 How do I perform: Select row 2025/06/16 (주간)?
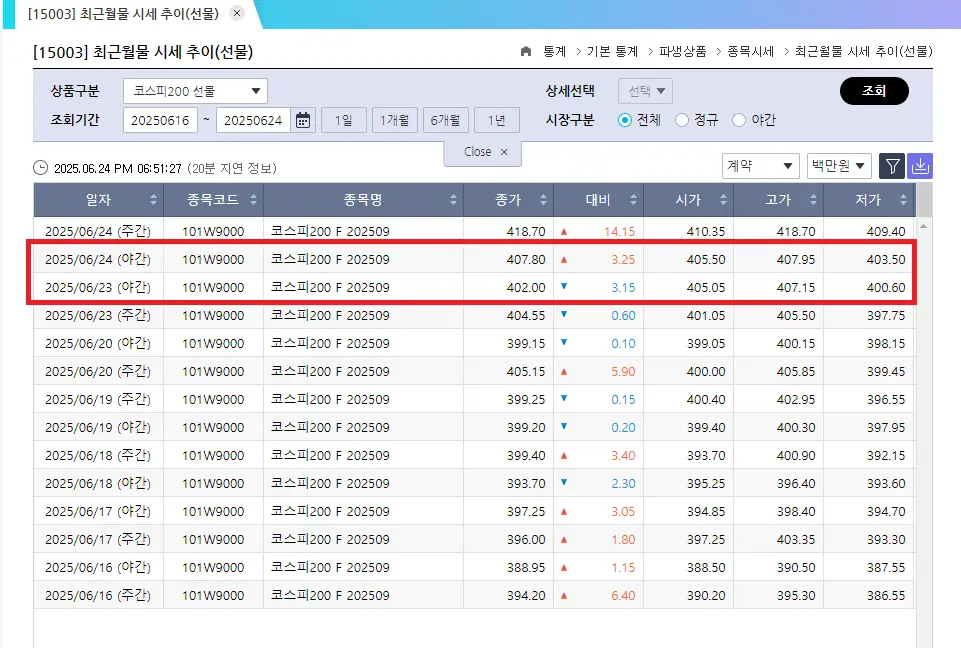474,595
